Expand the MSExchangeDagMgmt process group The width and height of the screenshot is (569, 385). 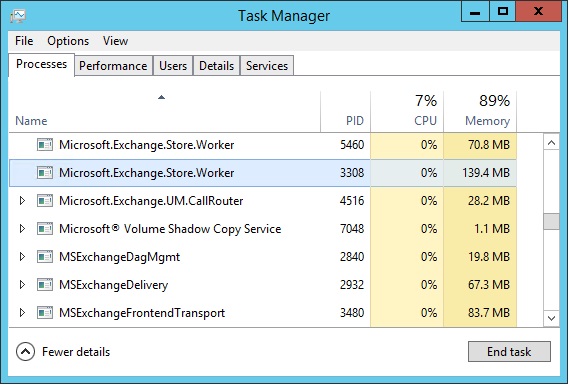[22, 257]
